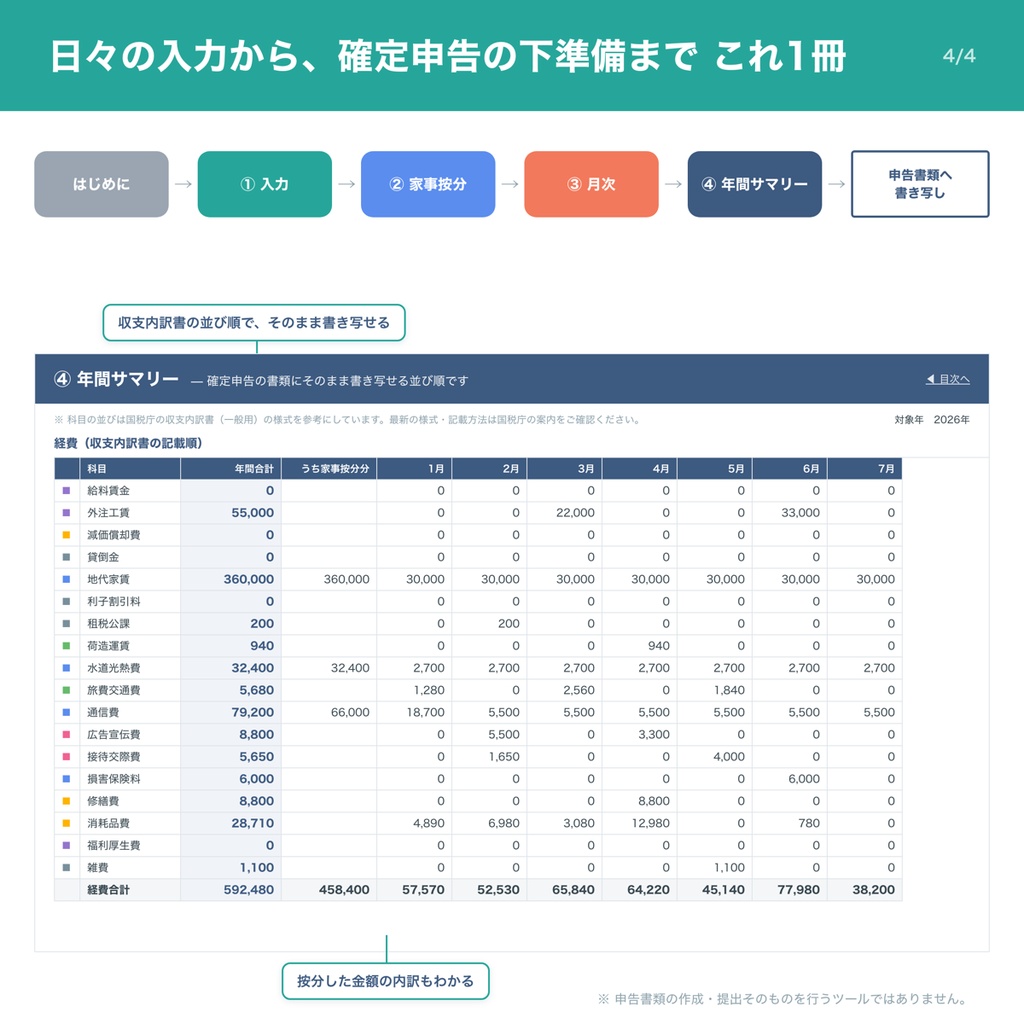Click the green swatch beside 旅費交通費
This screenshot has width=1024, height=1024.
click(66, 690)
